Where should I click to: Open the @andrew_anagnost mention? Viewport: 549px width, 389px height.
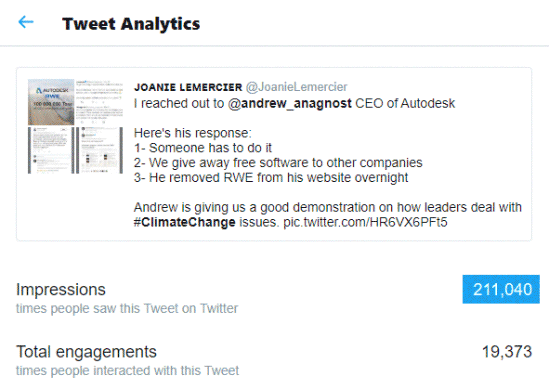290,103
